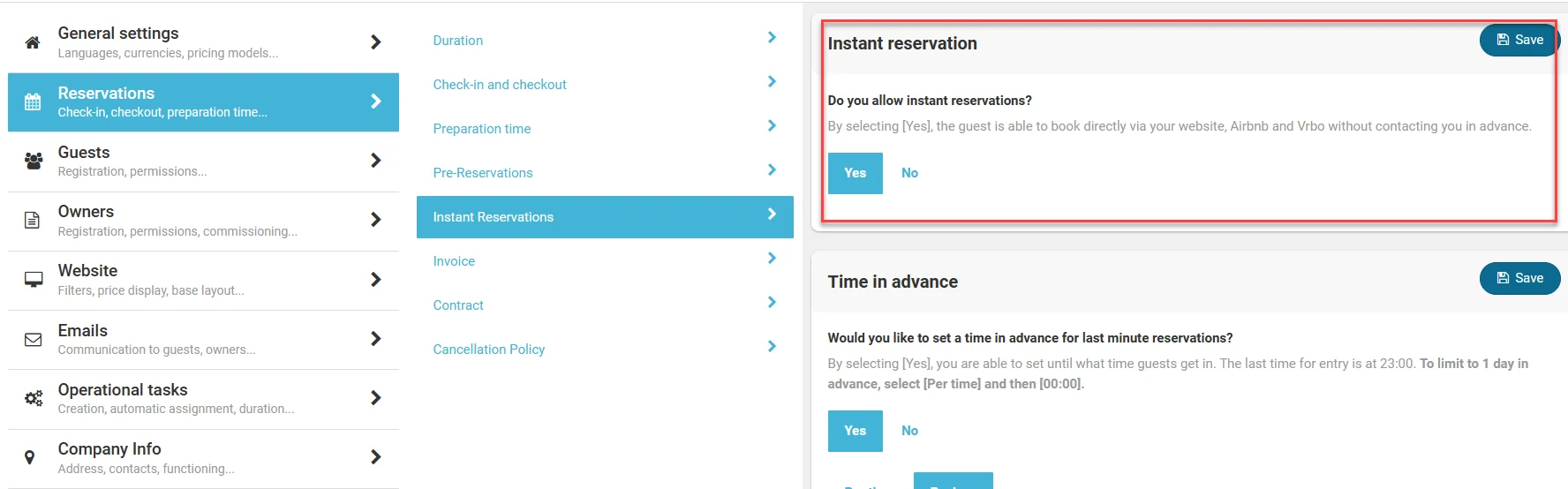Expand the Duration submenu chevron
This screenshot has height=489, width=1568.
coord(772,38)
